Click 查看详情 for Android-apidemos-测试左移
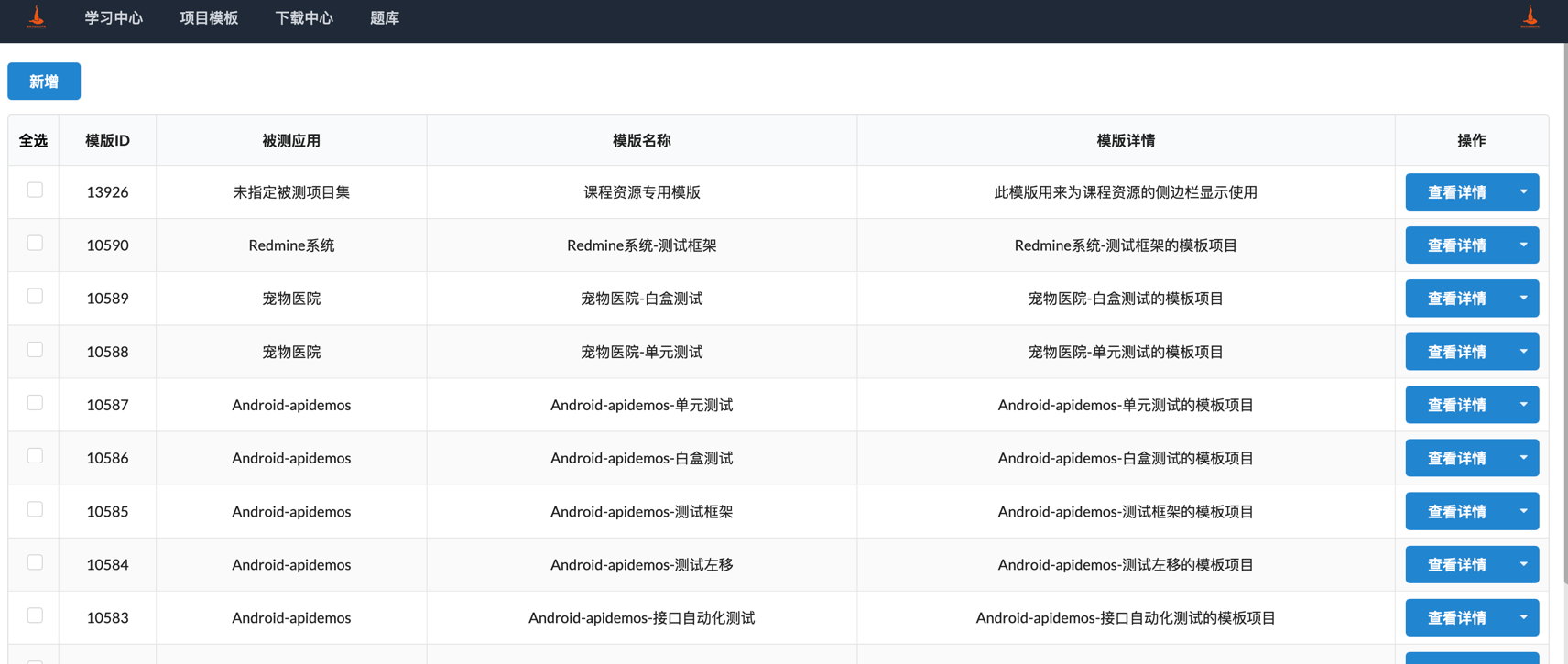The width and height of the screenshot is (1568, 664). pos(1456,564)
